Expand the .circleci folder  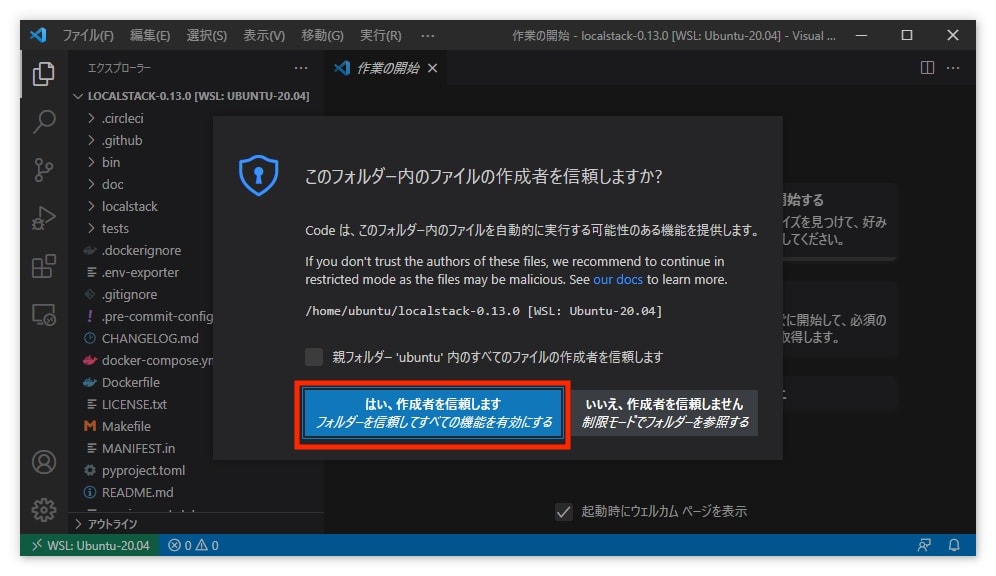tap(123, 118)
